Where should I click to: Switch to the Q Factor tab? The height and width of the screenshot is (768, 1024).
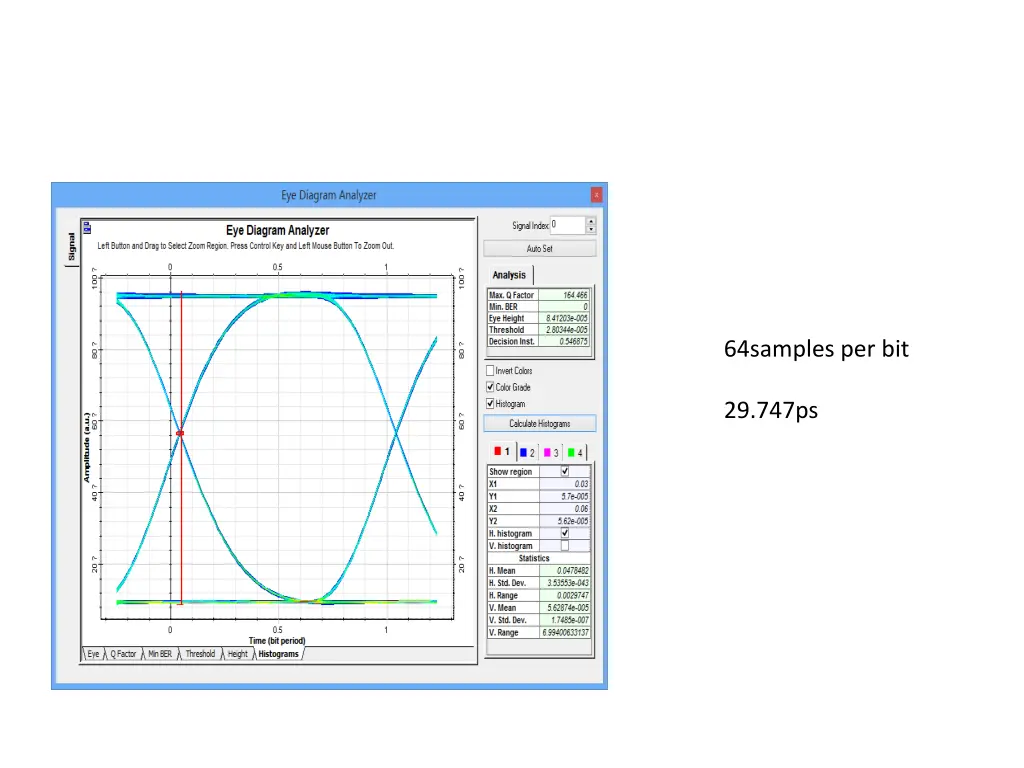[123, 654]
